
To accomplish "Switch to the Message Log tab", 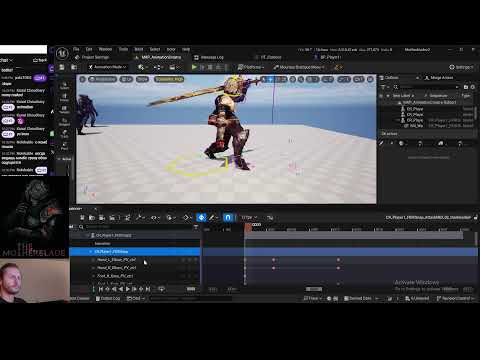I will click(209, 57).
